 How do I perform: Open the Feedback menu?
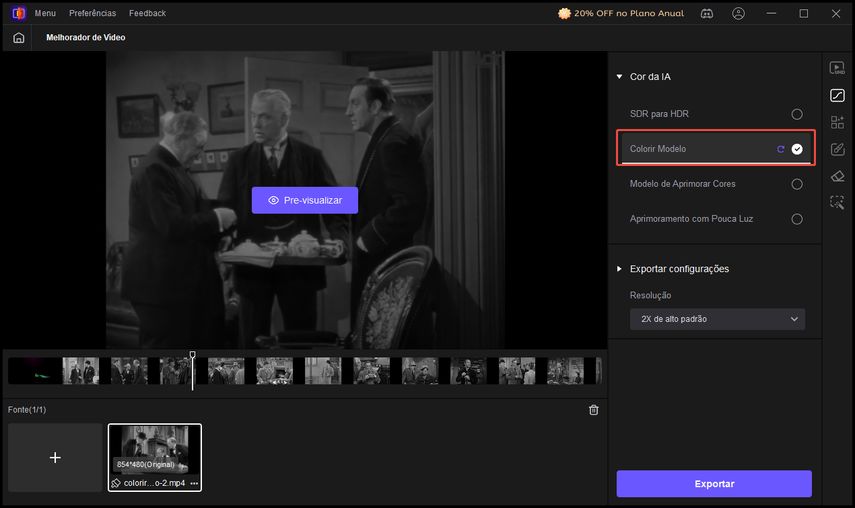point(147,13)
